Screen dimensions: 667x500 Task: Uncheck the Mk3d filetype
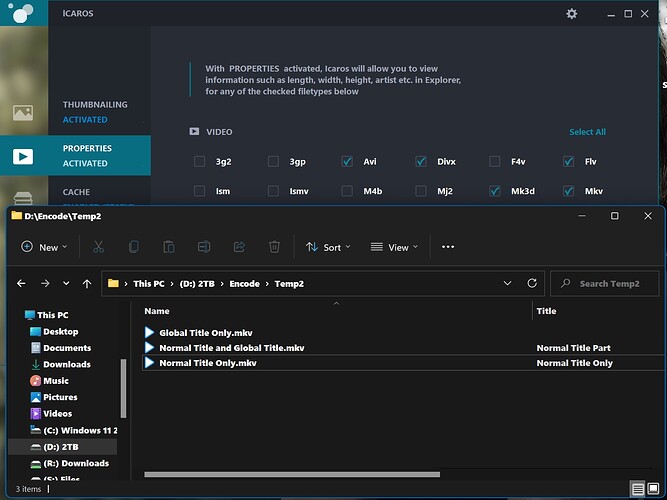point(495,191)
